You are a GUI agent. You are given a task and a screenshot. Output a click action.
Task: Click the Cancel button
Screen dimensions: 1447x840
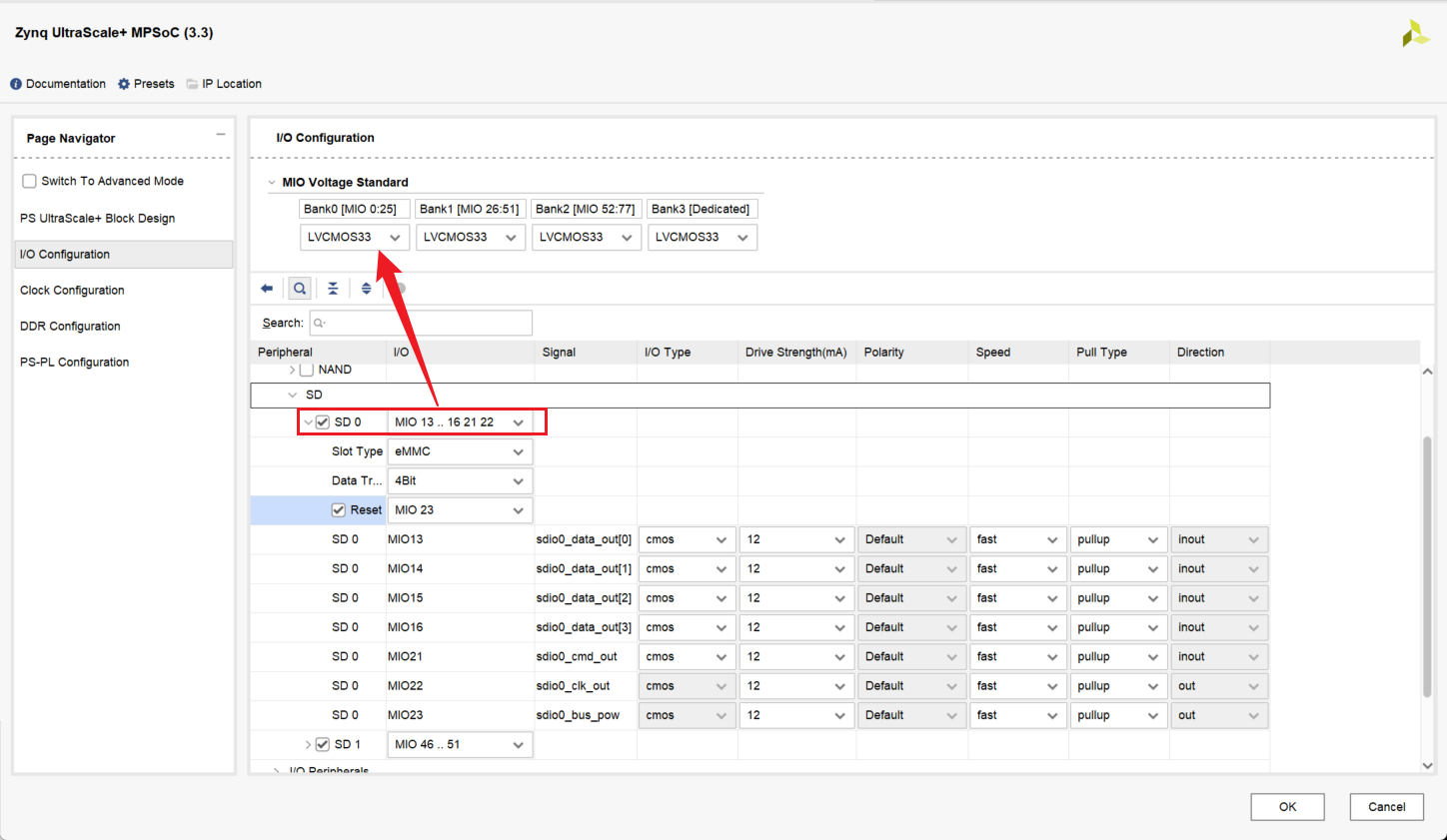1386,807
